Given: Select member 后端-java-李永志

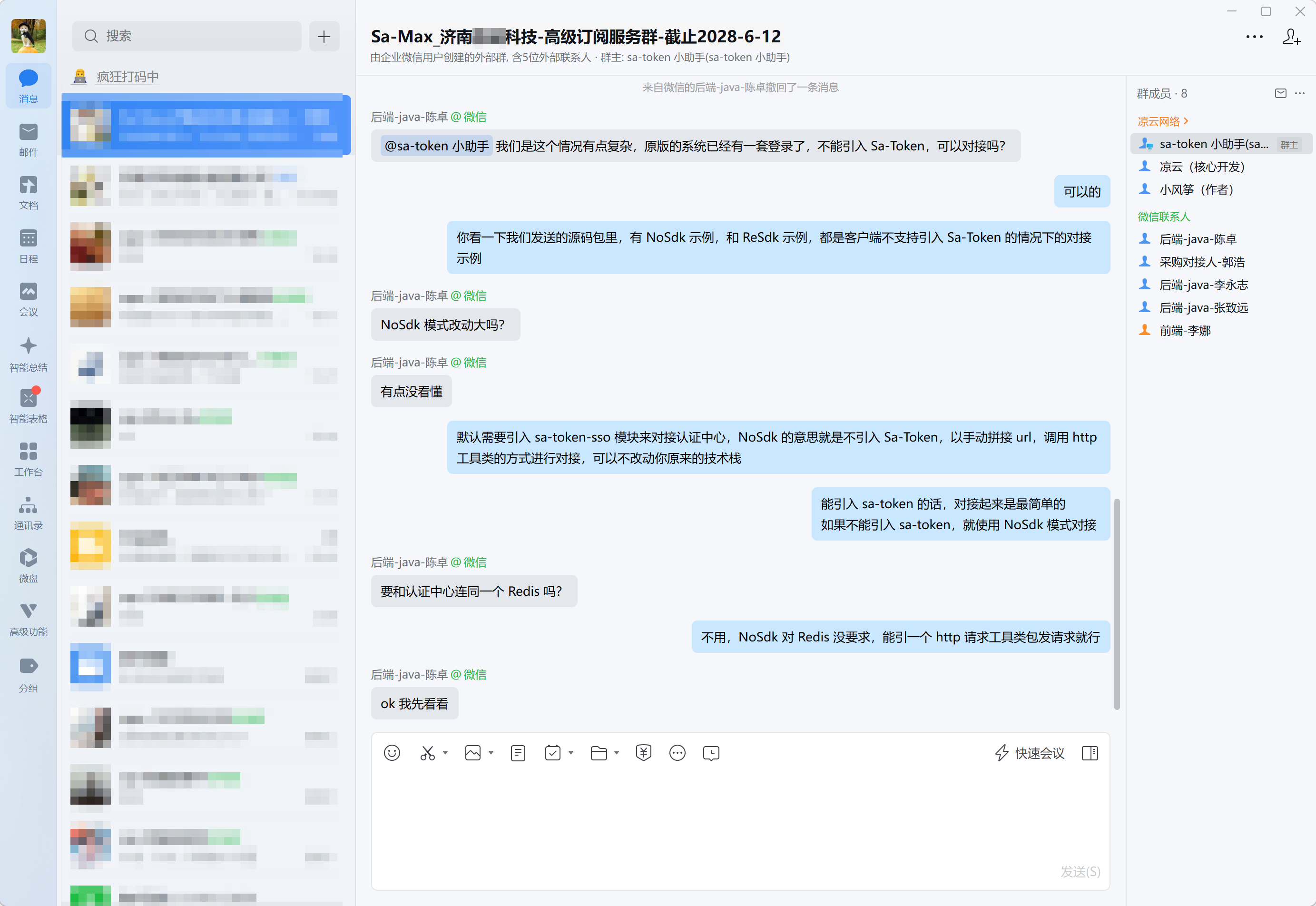Looking at the screenshot, I should 1222,285.
